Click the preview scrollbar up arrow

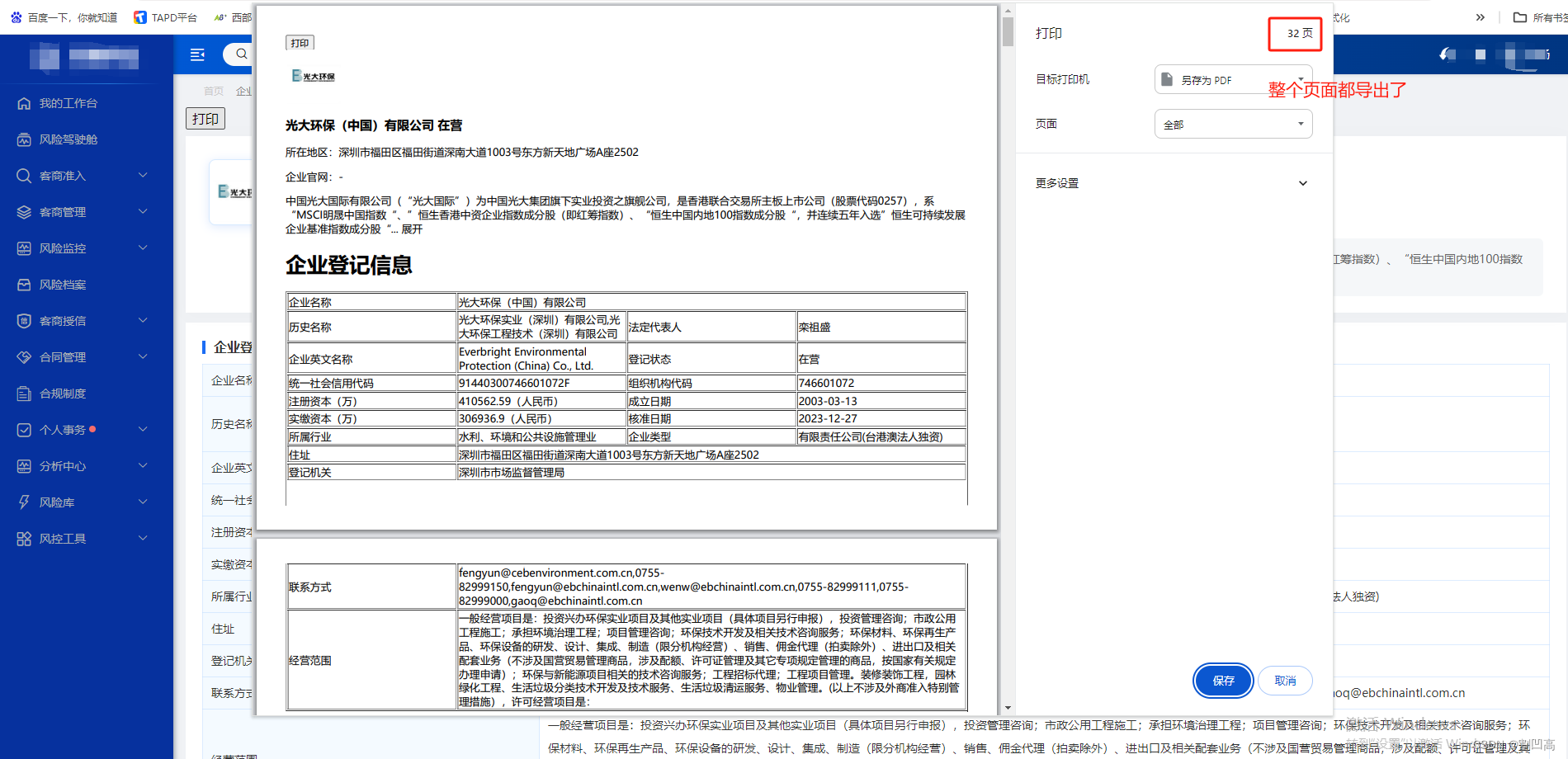[x=1008, y=12]
